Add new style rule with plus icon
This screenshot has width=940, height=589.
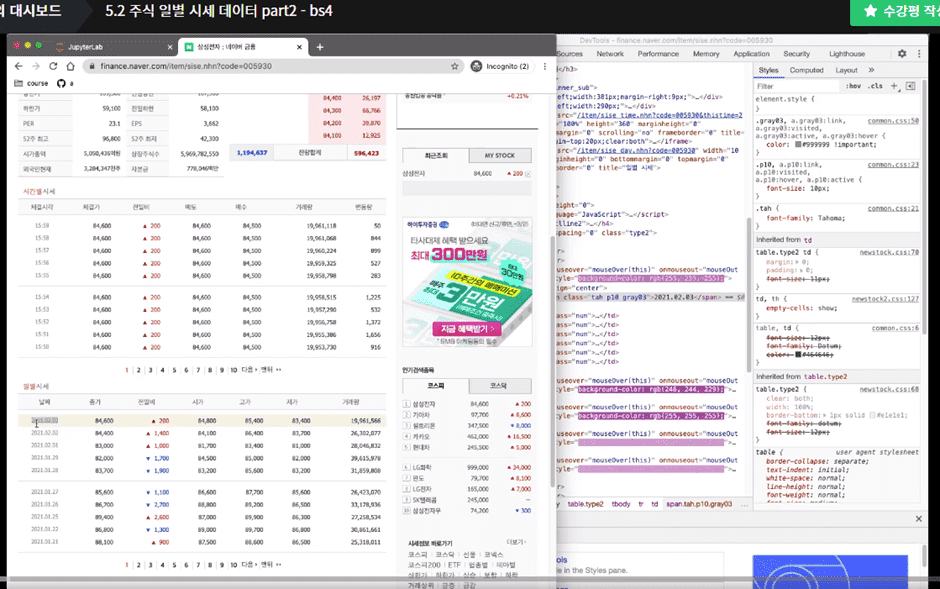coord(894,86)
